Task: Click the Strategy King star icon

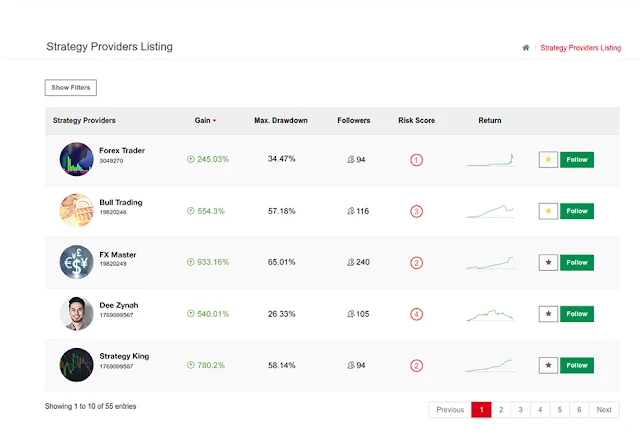Action: point(548,366)
